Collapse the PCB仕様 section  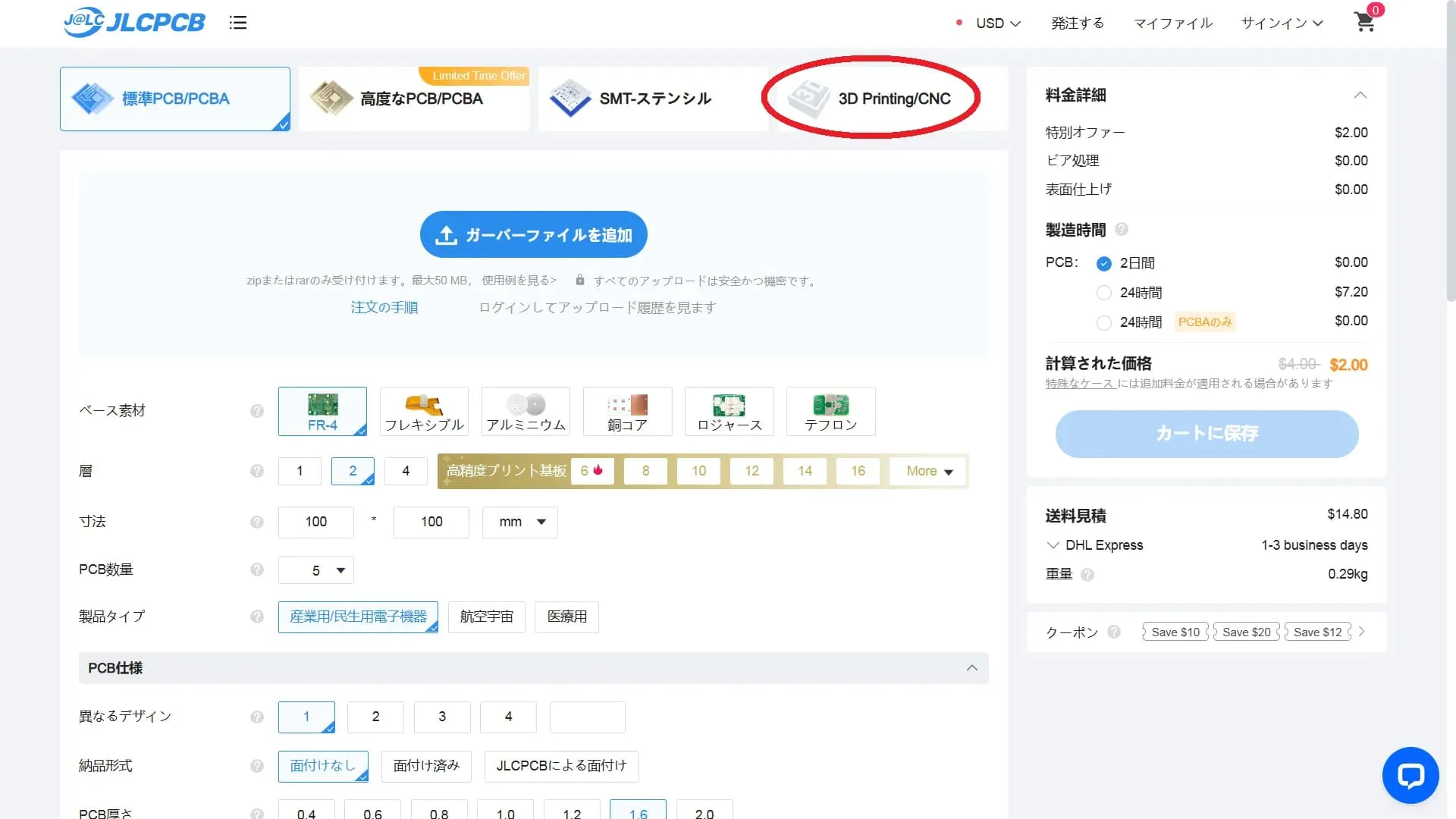click(x=971, y=668)
